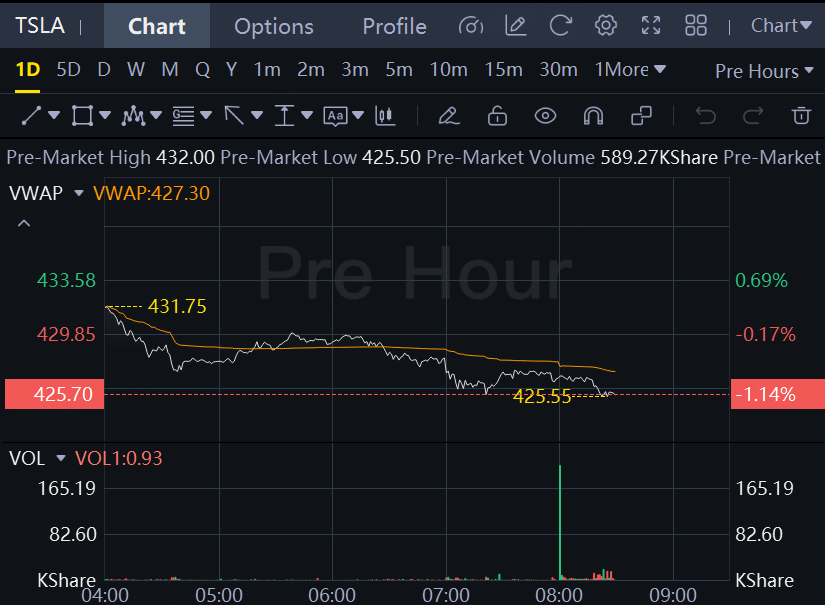Select the 5D timeframe
Viewport: 825px width, 605px height.
(x=68, y=69)
